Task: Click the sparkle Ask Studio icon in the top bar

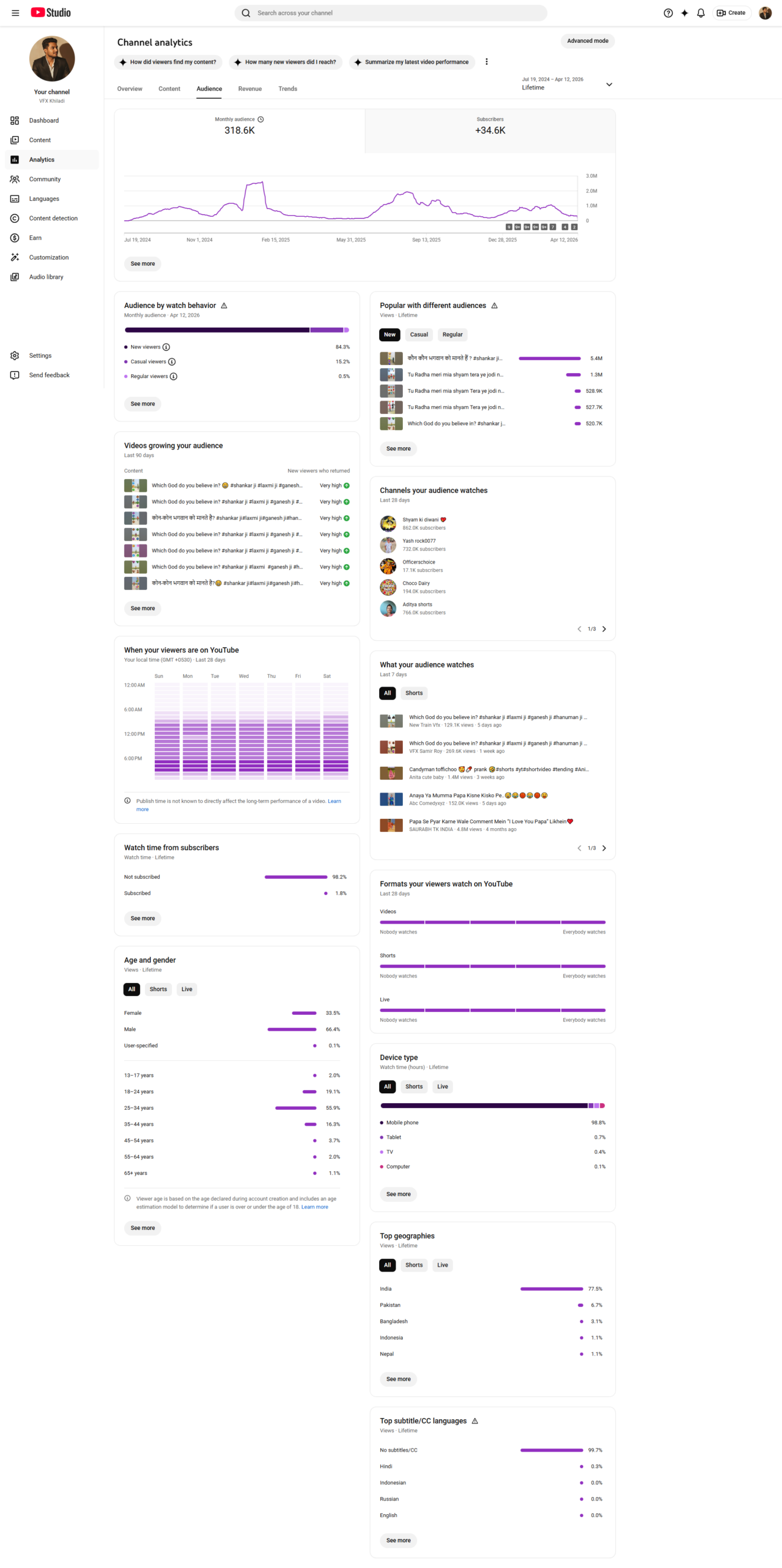Action: (x=684, y=13)
